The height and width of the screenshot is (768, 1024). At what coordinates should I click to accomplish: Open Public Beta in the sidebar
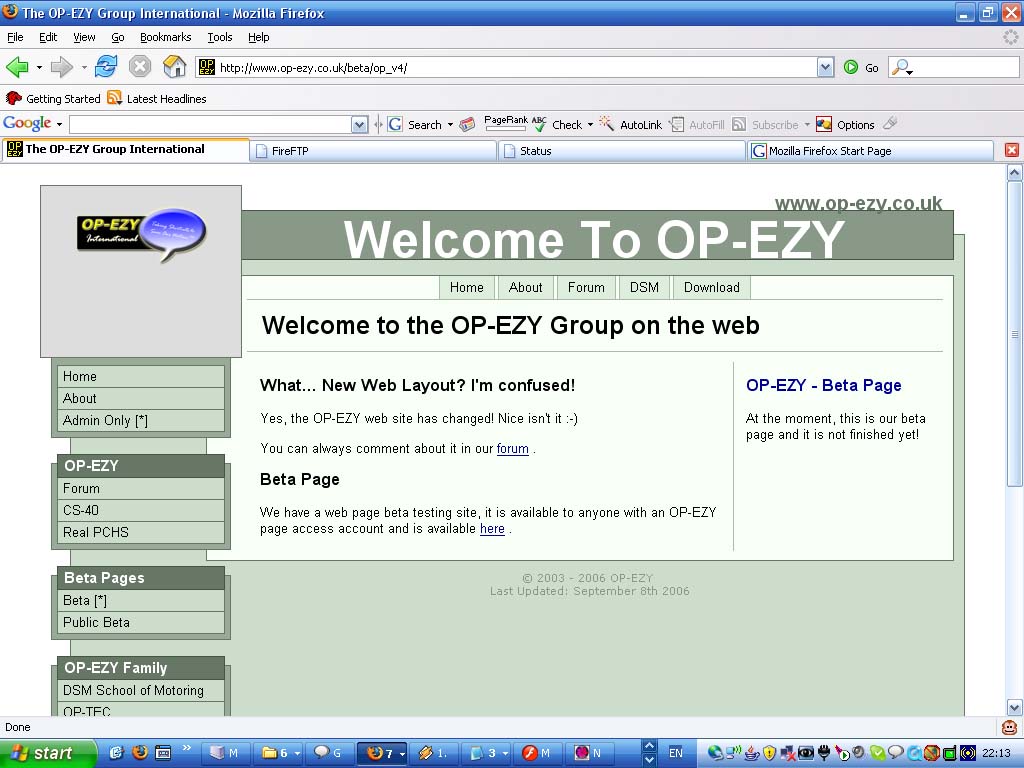pos(141,622)
